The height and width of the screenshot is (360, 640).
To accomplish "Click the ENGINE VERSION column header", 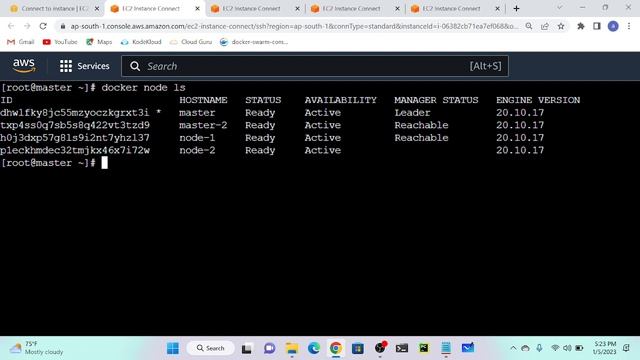I will point(538,100).
